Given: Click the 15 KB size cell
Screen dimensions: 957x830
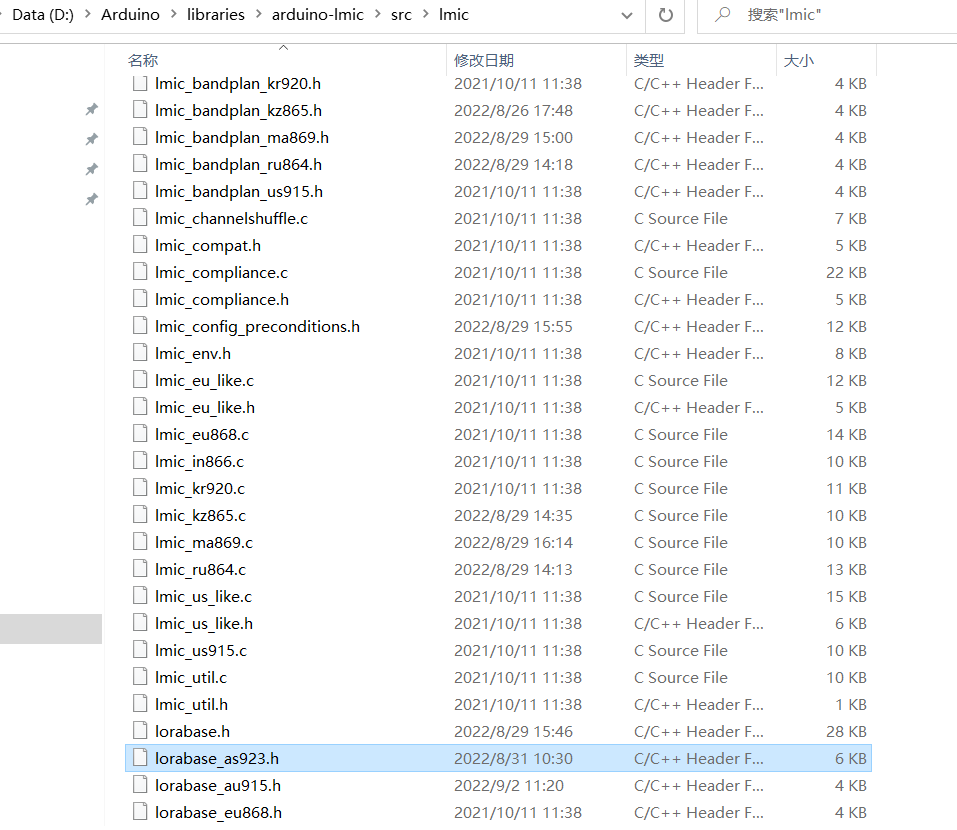Looking at the screenshot, I should (846, 596).
